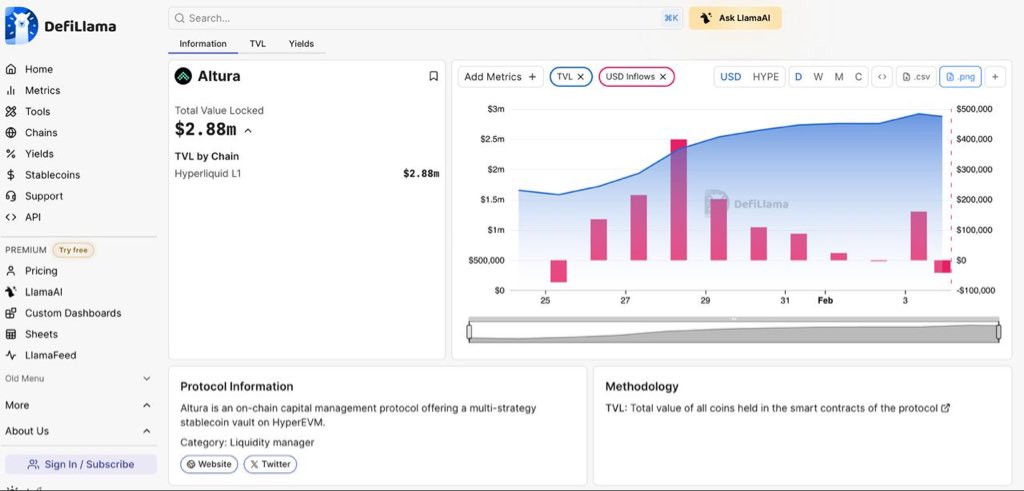Expand Total Value Locked breakdown chevron

click(248, 131)
